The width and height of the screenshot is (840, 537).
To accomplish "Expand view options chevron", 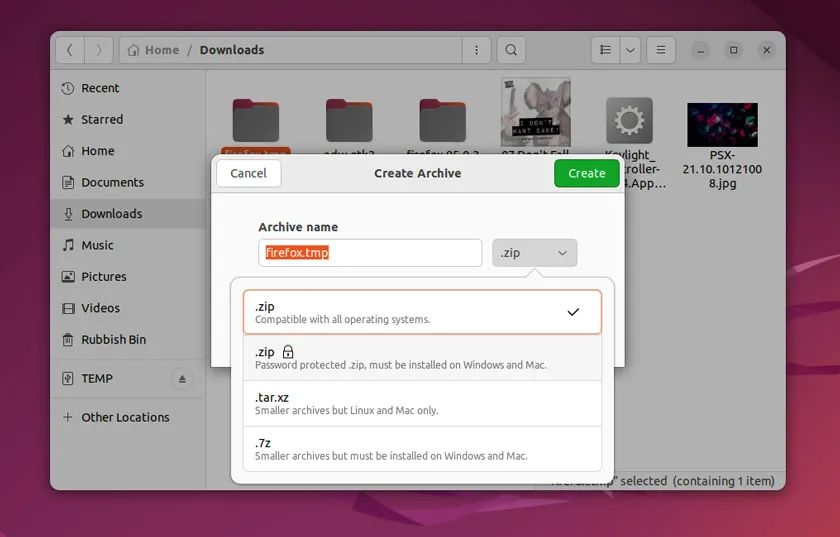I will (x=631, y=50).
